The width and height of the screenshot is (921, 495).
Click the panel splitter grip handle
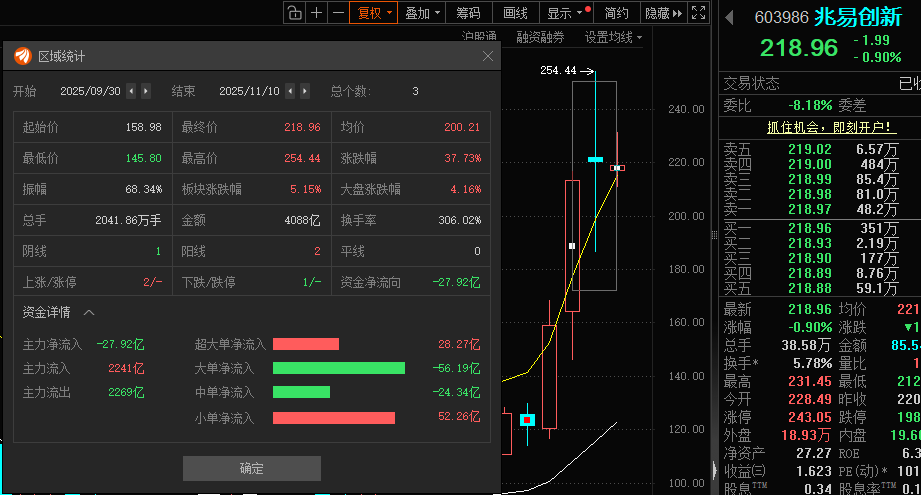point(714,235)
